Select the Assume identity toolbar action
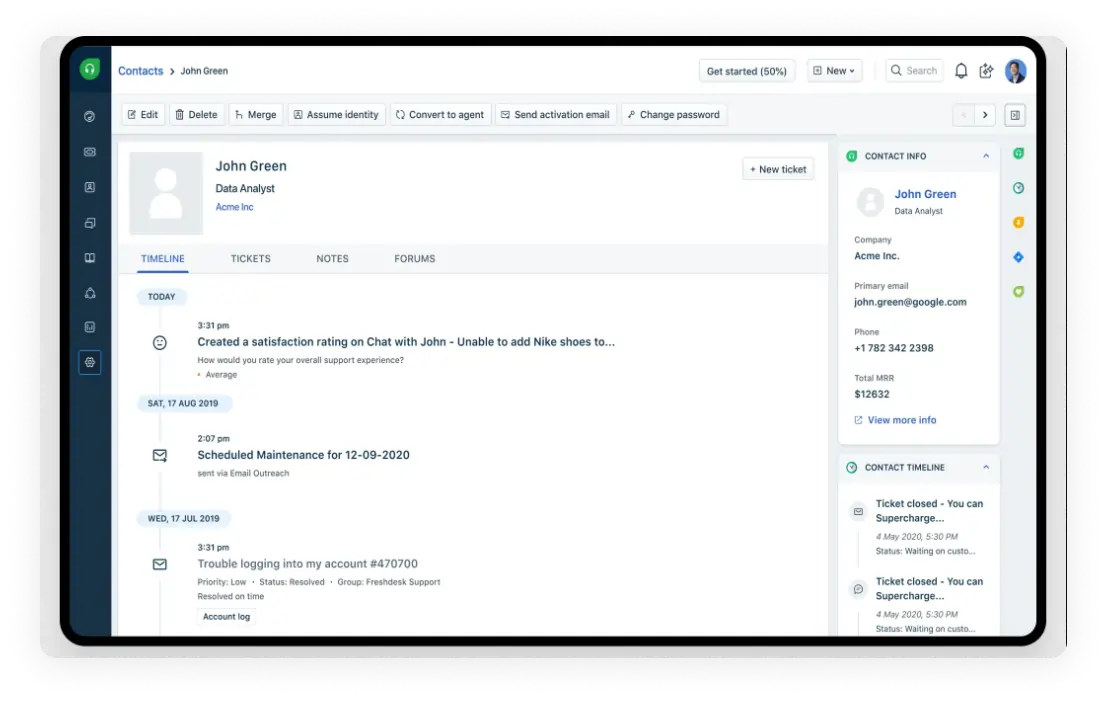The image size is (1107, 702). (337, 114)
